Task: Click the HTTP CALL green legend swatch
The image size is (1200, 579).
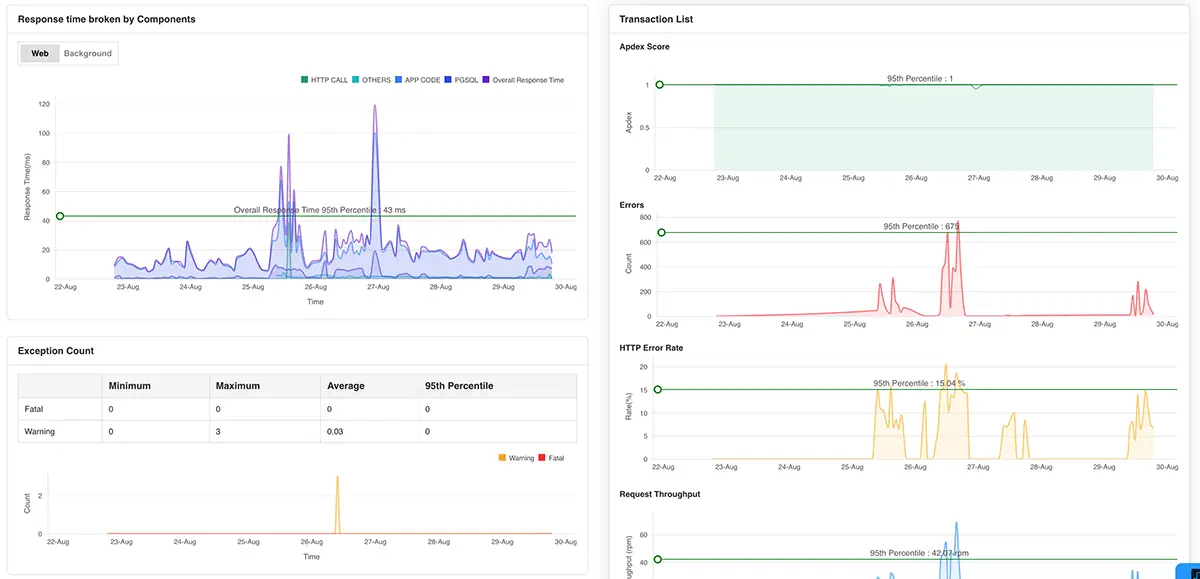Action: [x=304, y=79]
